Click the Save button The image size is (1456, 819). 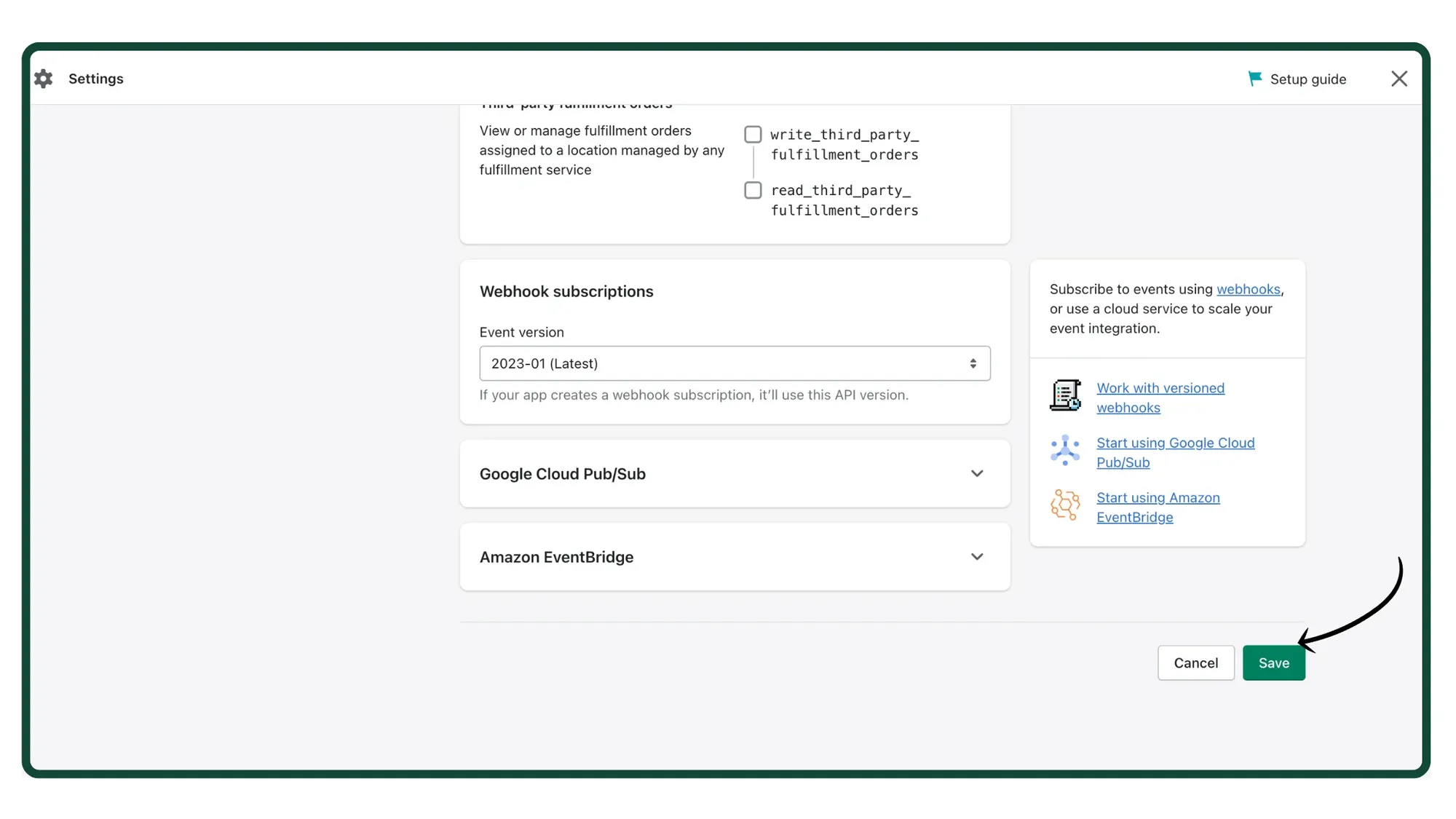click(1273, 662)
